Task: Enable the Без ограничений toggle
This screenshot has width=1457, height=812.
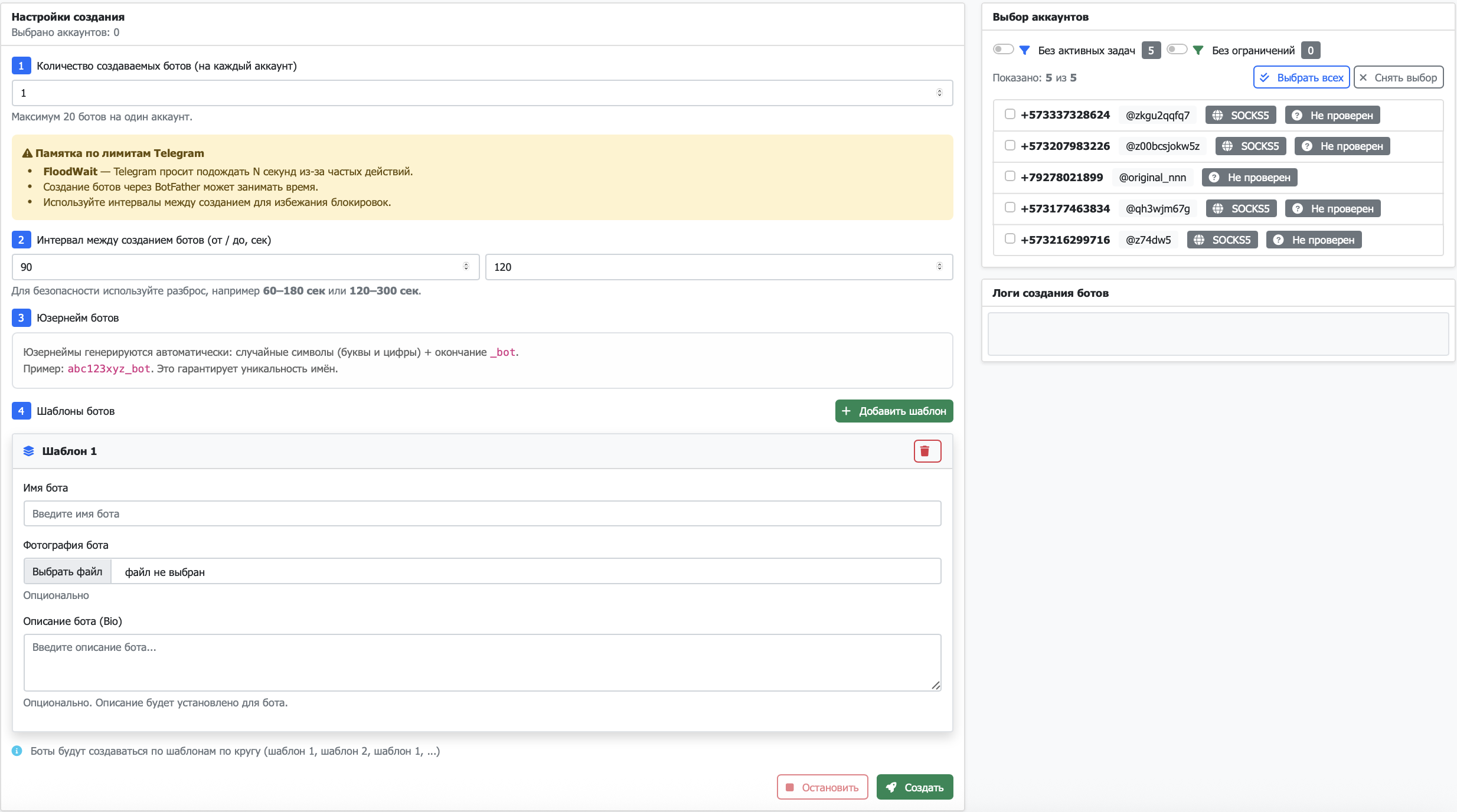Action: (1177, 50)
